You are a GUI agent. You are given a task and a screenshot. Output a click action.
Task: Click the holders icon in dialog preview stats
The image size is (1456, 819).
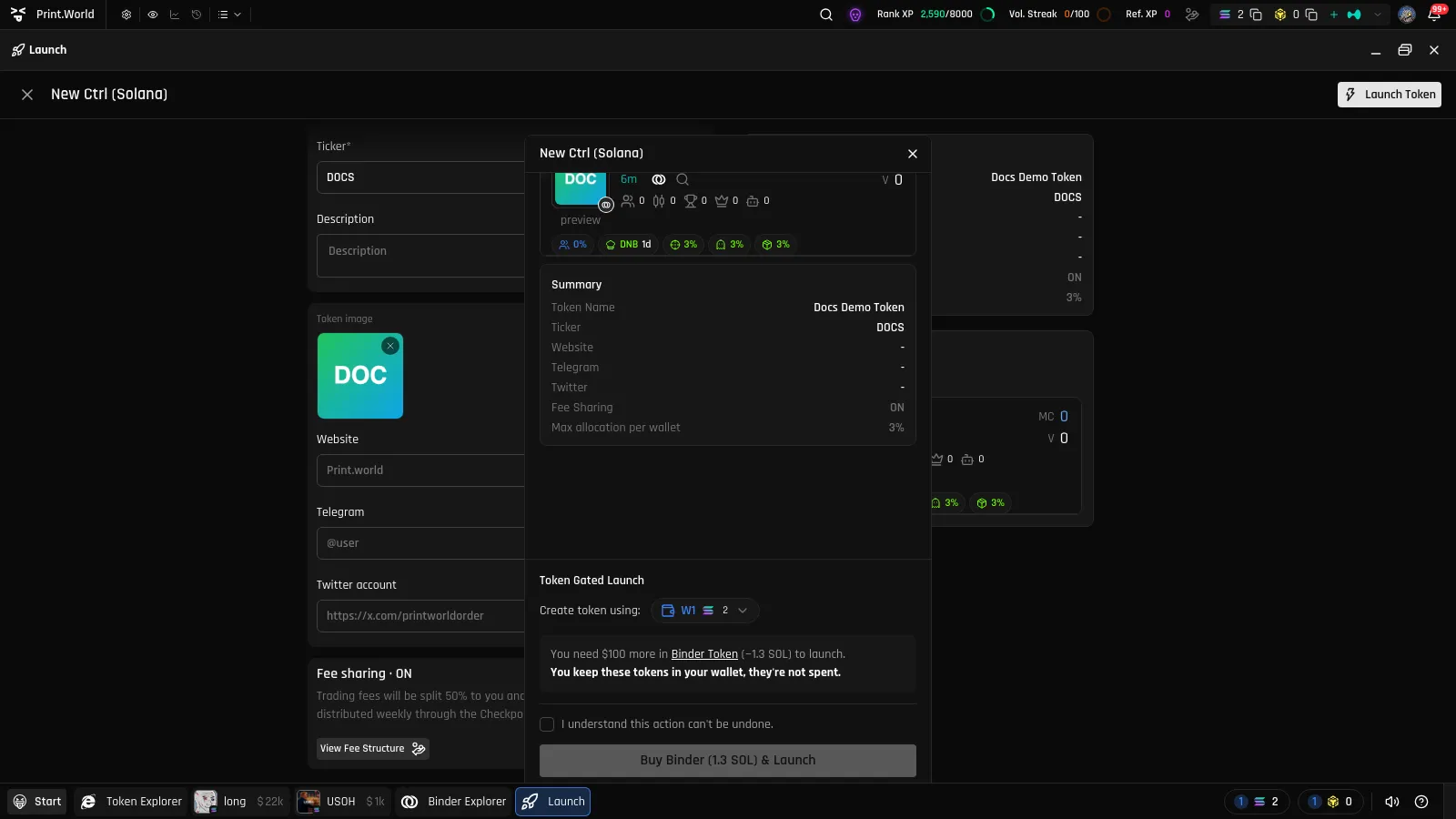pos(628,201)
